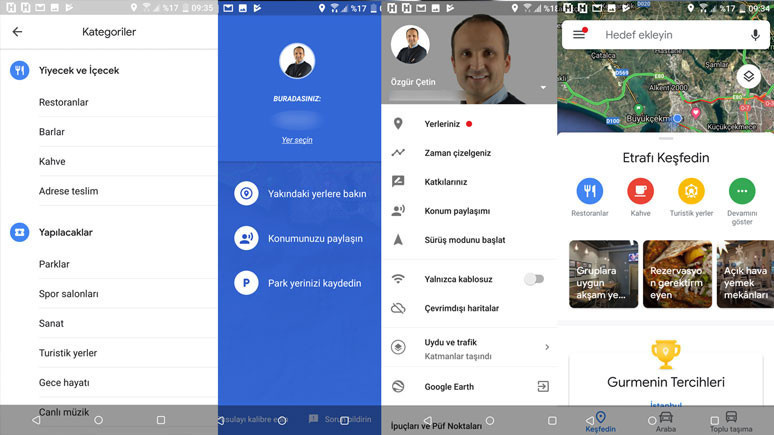Tap the Yakındaki yerlere bakın pin icon
The height and width of the screenshot is (435, 774).
coord(246,194)
